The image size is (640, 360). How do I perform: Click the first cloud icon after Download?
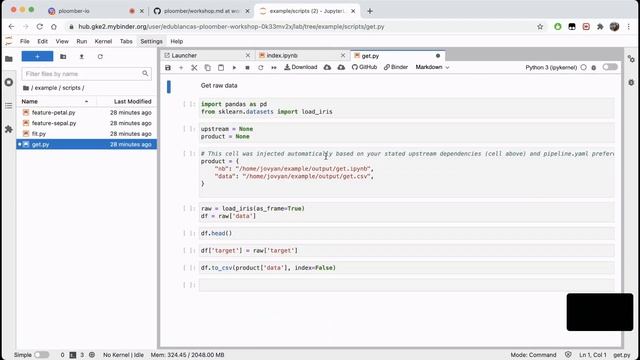[327, 67]
